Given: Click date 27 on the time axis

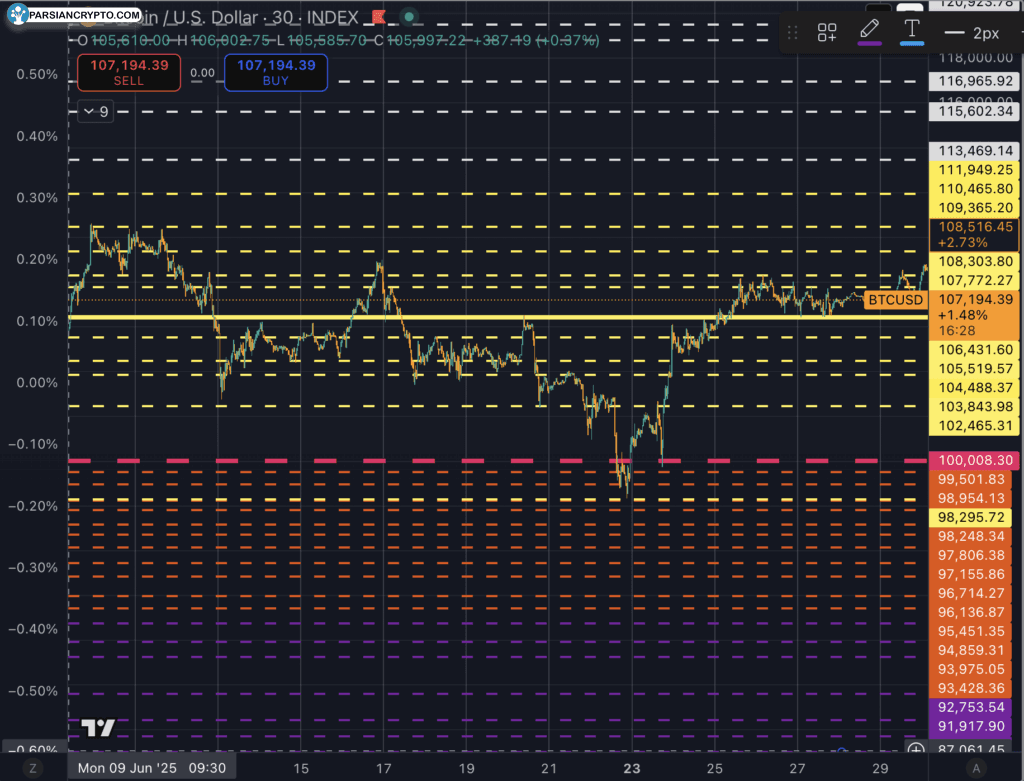Looking at the screenshot, I should pyautogui.click(x=797, y=769).
